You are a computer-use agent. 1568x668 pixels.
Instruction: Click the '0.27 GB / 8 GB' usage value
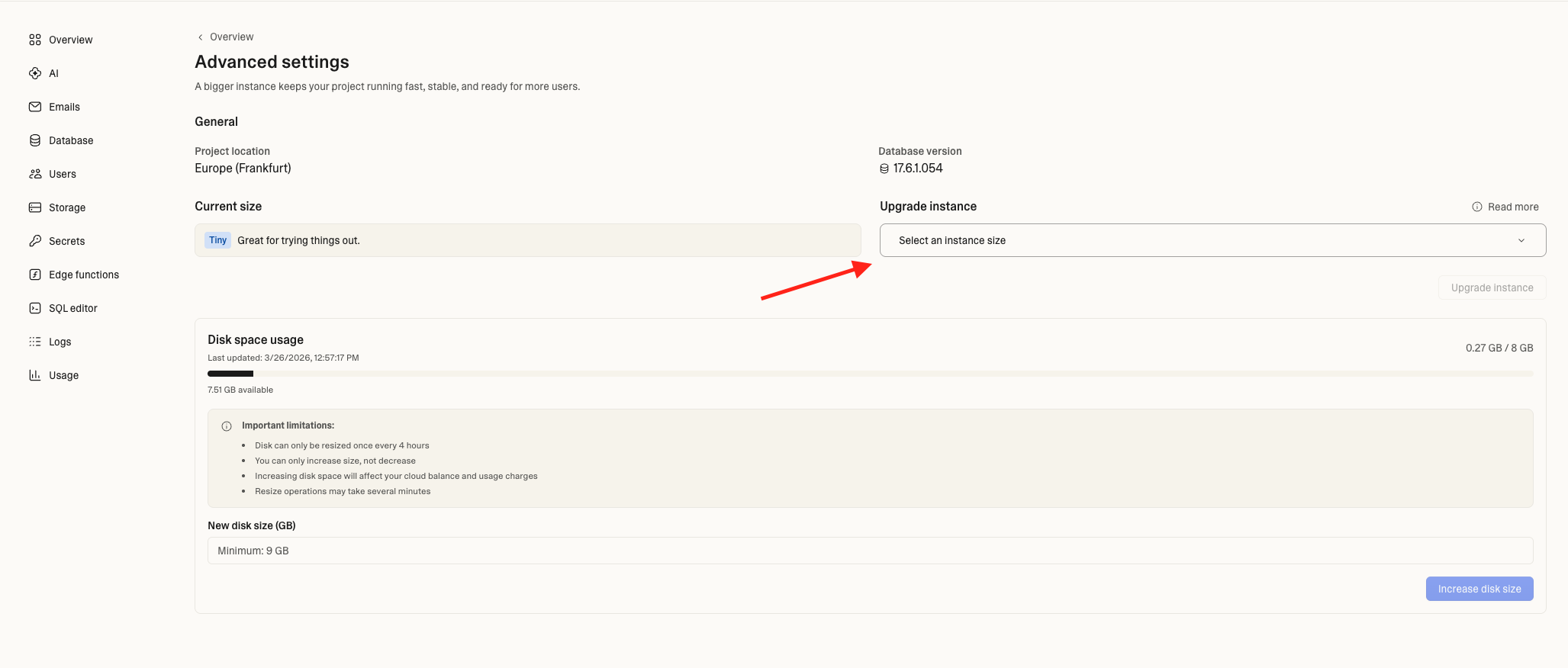point(1499,348)
